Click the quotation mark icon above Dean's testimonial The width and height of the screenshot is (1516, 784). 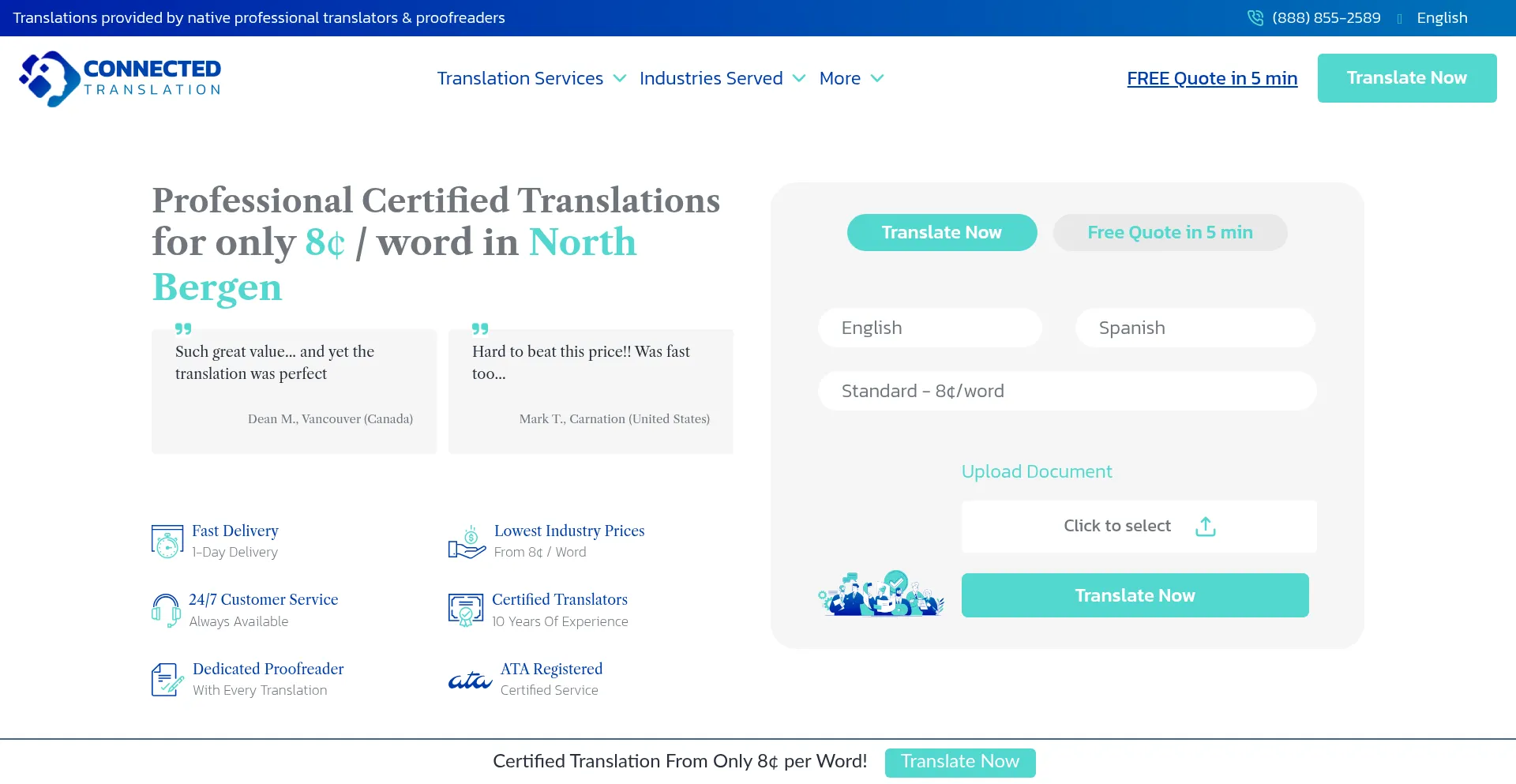(183, 330)
